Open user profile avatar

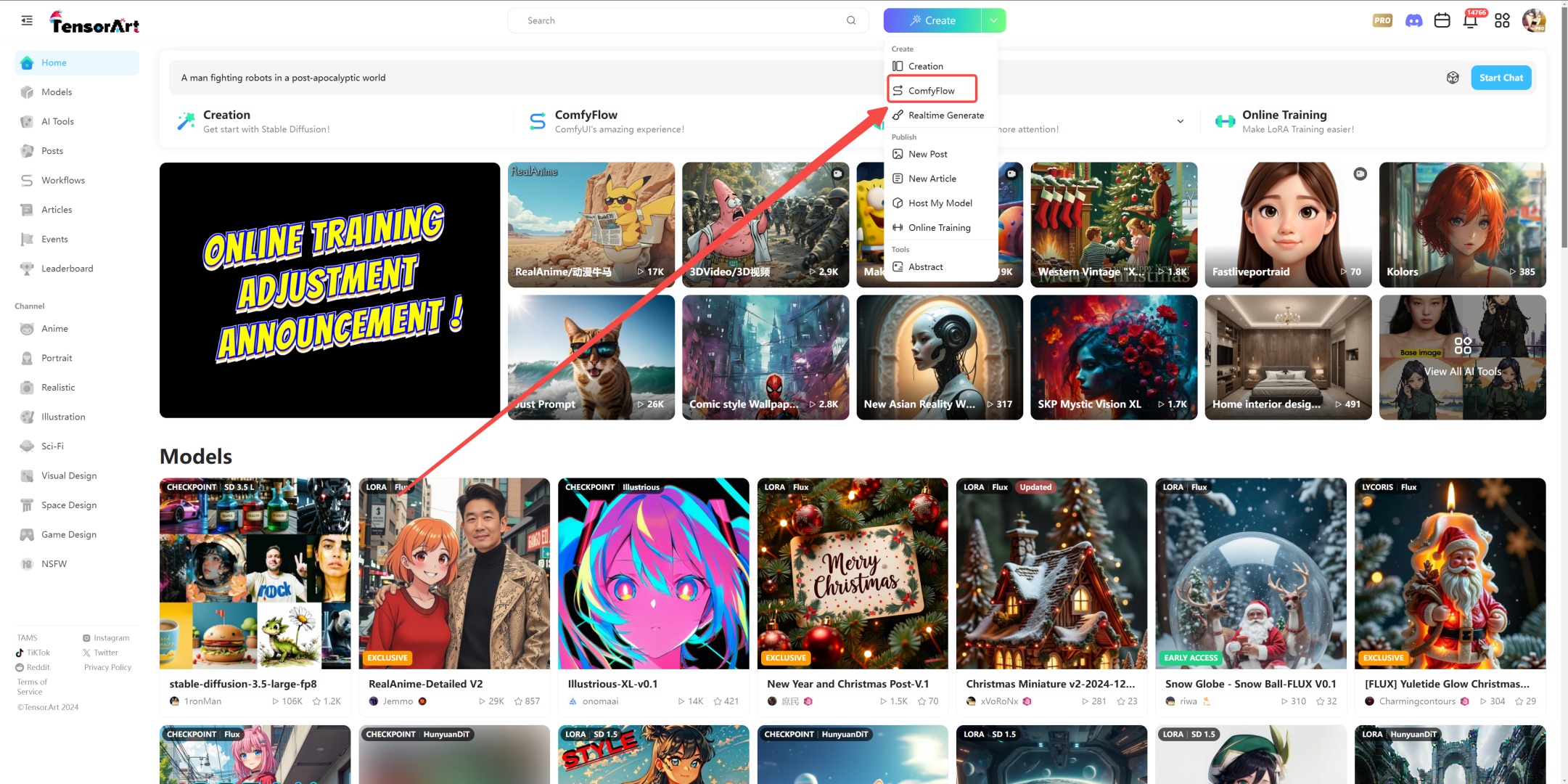(x=1534, y=20)
